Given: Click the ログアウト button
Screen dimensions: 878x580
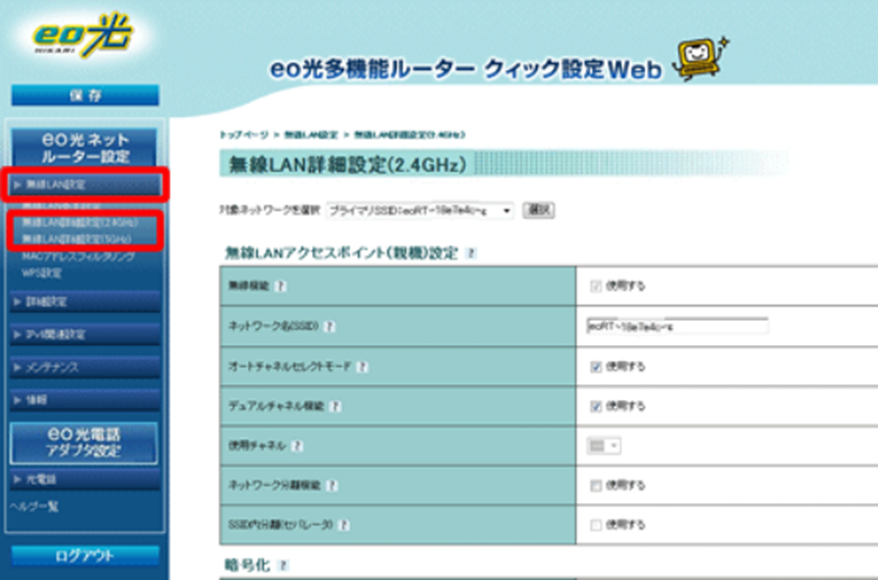Looking at the screenshot, I should (x=85, y=556).
